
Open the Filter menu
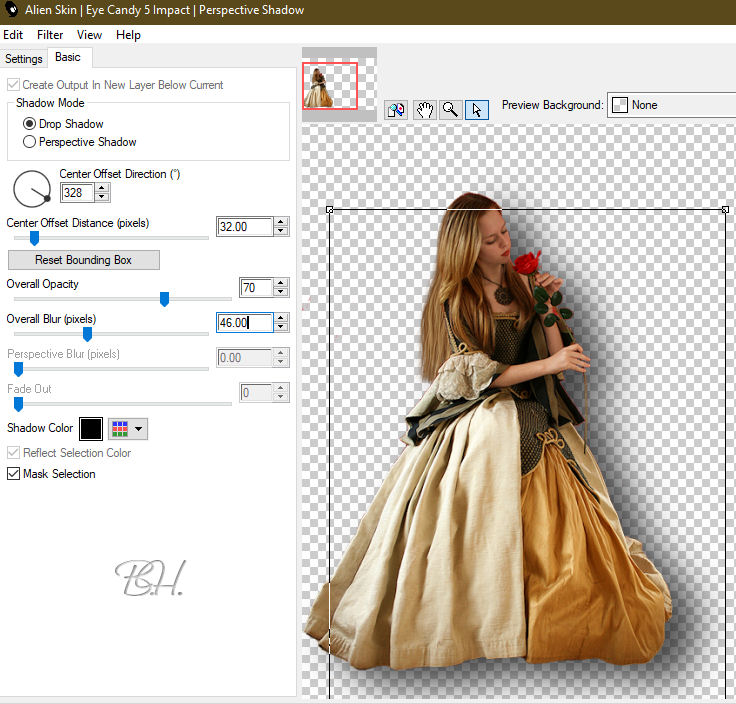pyautogui.click(x=50, y=35)
